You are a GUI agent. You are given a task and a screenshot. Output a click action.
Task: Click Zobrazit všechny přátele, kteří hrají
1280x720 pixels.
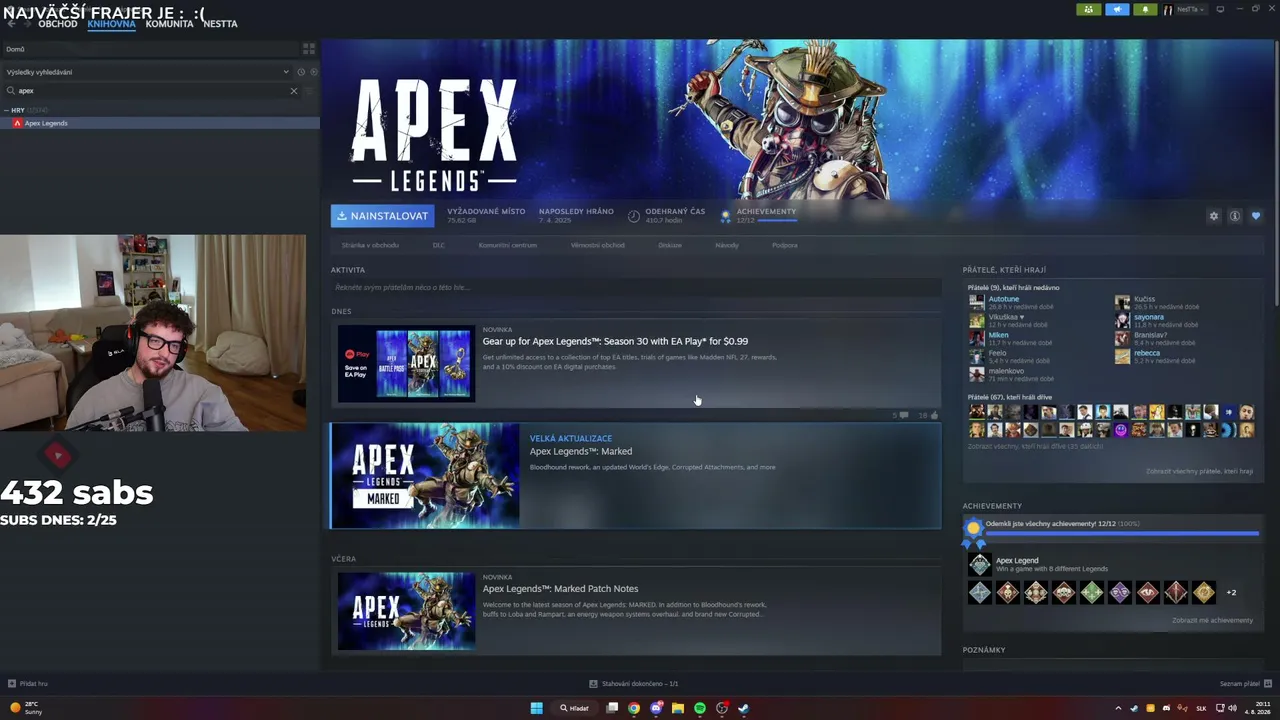coord(1199,471)
